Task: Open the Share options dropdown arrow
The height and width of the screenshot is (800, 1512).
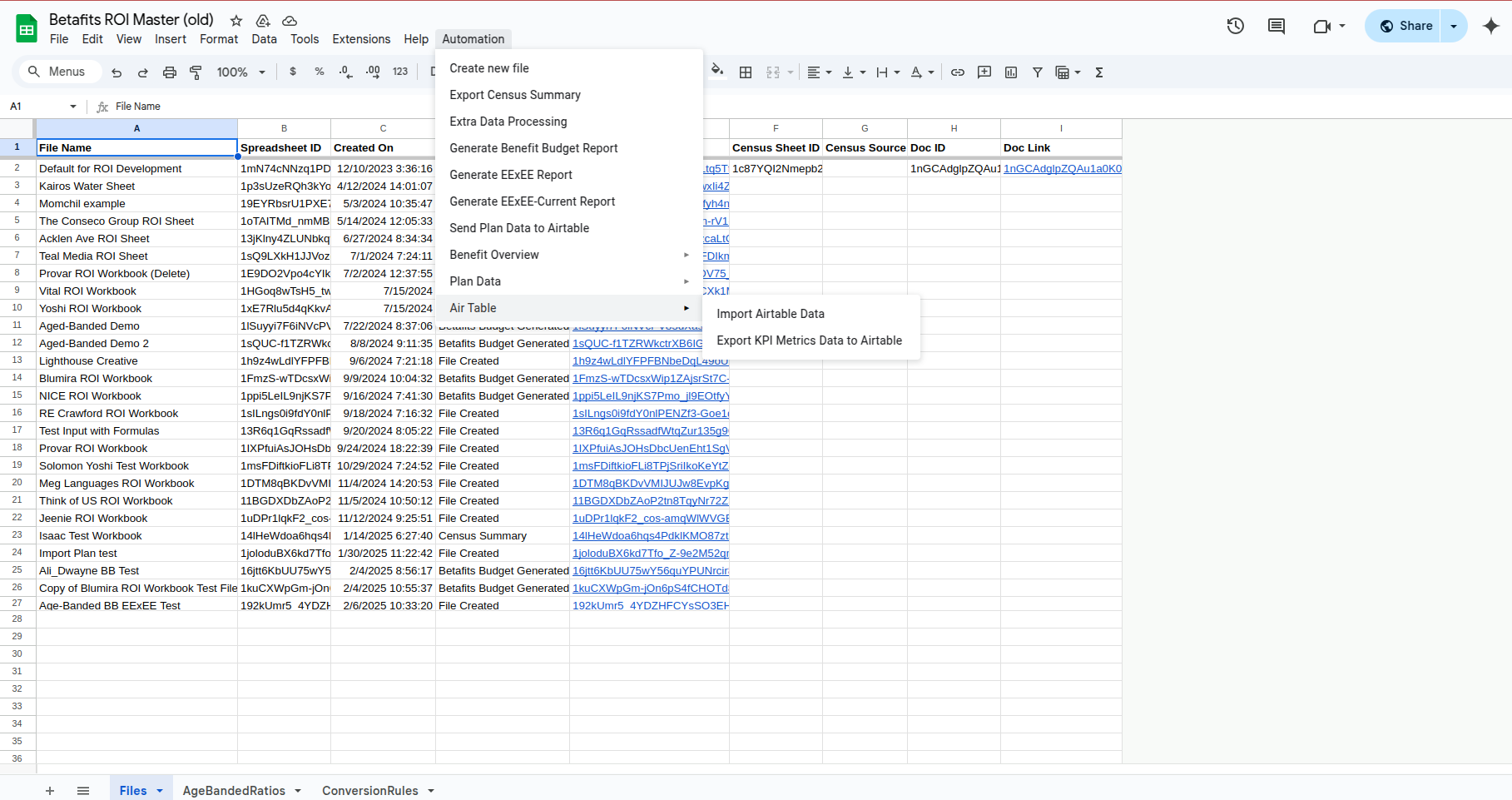Action: [x=1454, y=26]
